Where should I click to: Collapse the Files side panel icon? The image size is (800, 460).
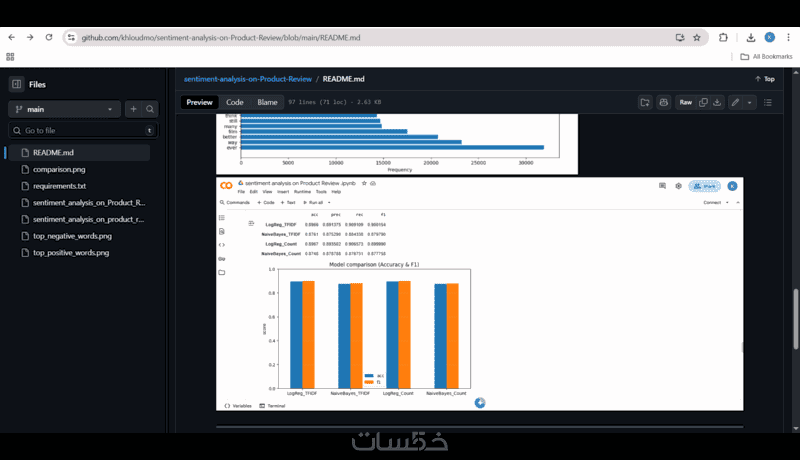[16, 84]
